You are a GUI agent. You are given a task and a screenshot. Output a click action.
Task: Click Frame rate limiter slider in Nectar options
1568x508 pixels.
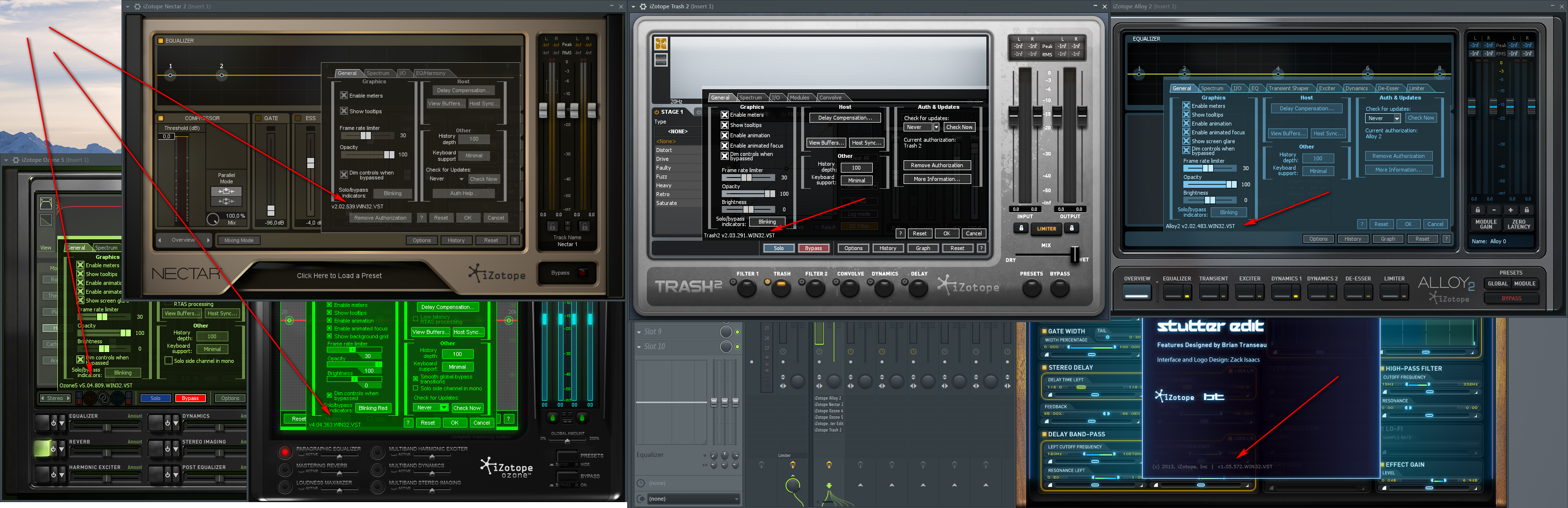pos(367,136)
